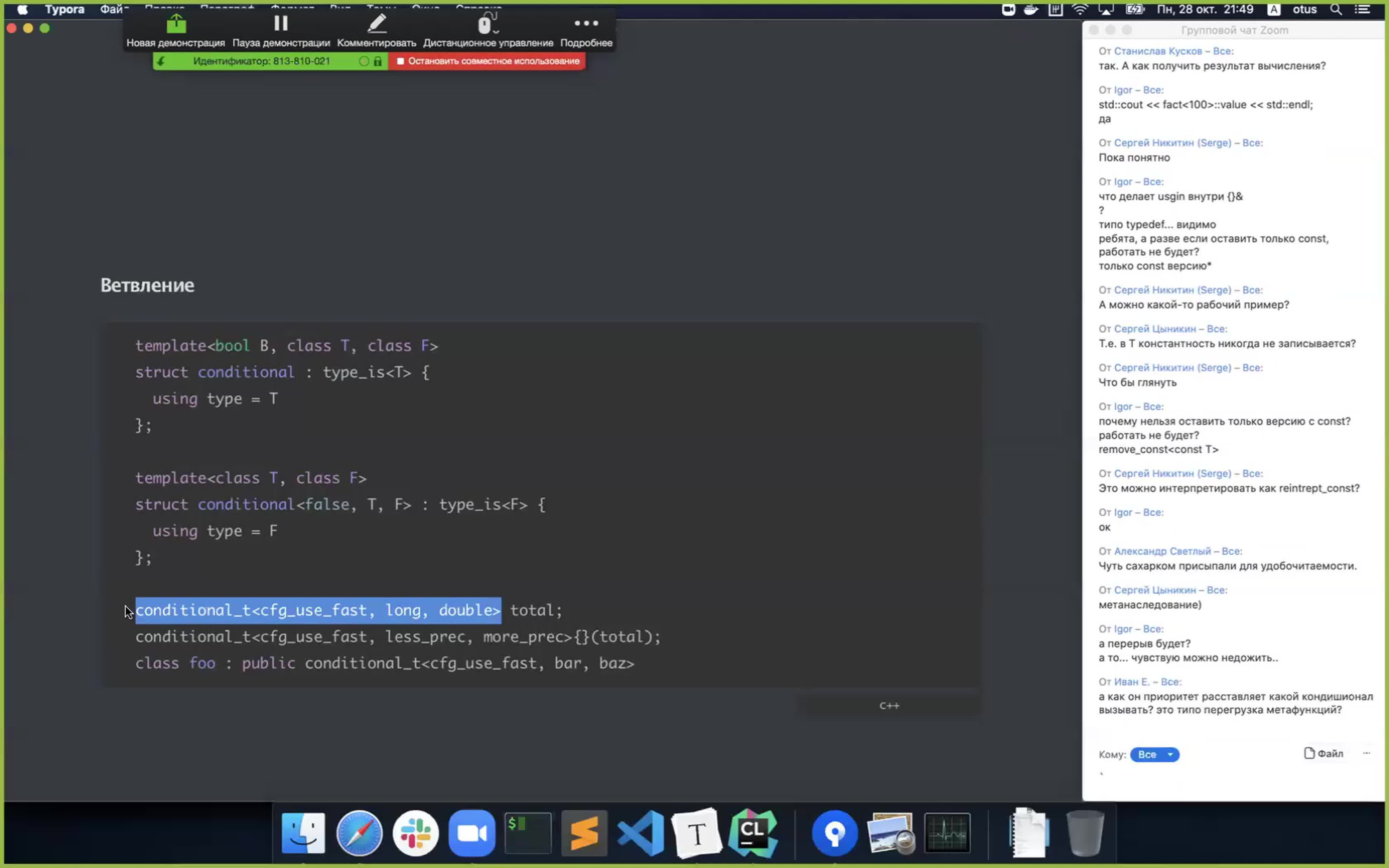The width and height of the screenshot is (1389, 868).
Task: Open CLion from the dock
Action: [x=752, y=833]
